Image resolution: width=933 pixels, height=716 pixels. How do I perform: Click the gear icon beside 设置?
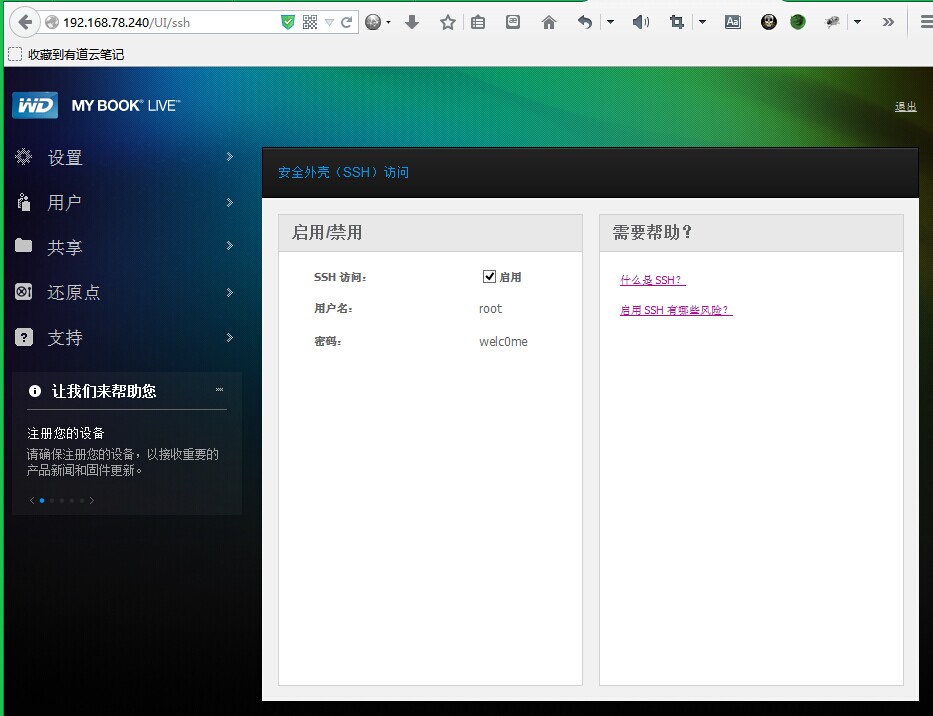pos(23,157)
